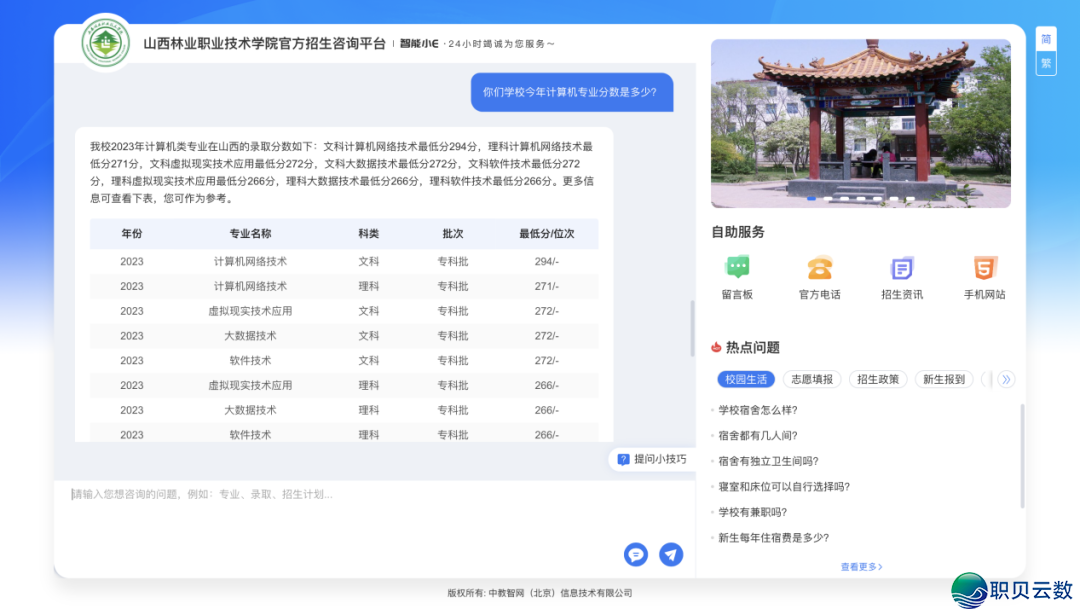Viewport: 1080px width, 615px height.
Task: Click the campus pavilion banner image
Action: pos(860,123)
